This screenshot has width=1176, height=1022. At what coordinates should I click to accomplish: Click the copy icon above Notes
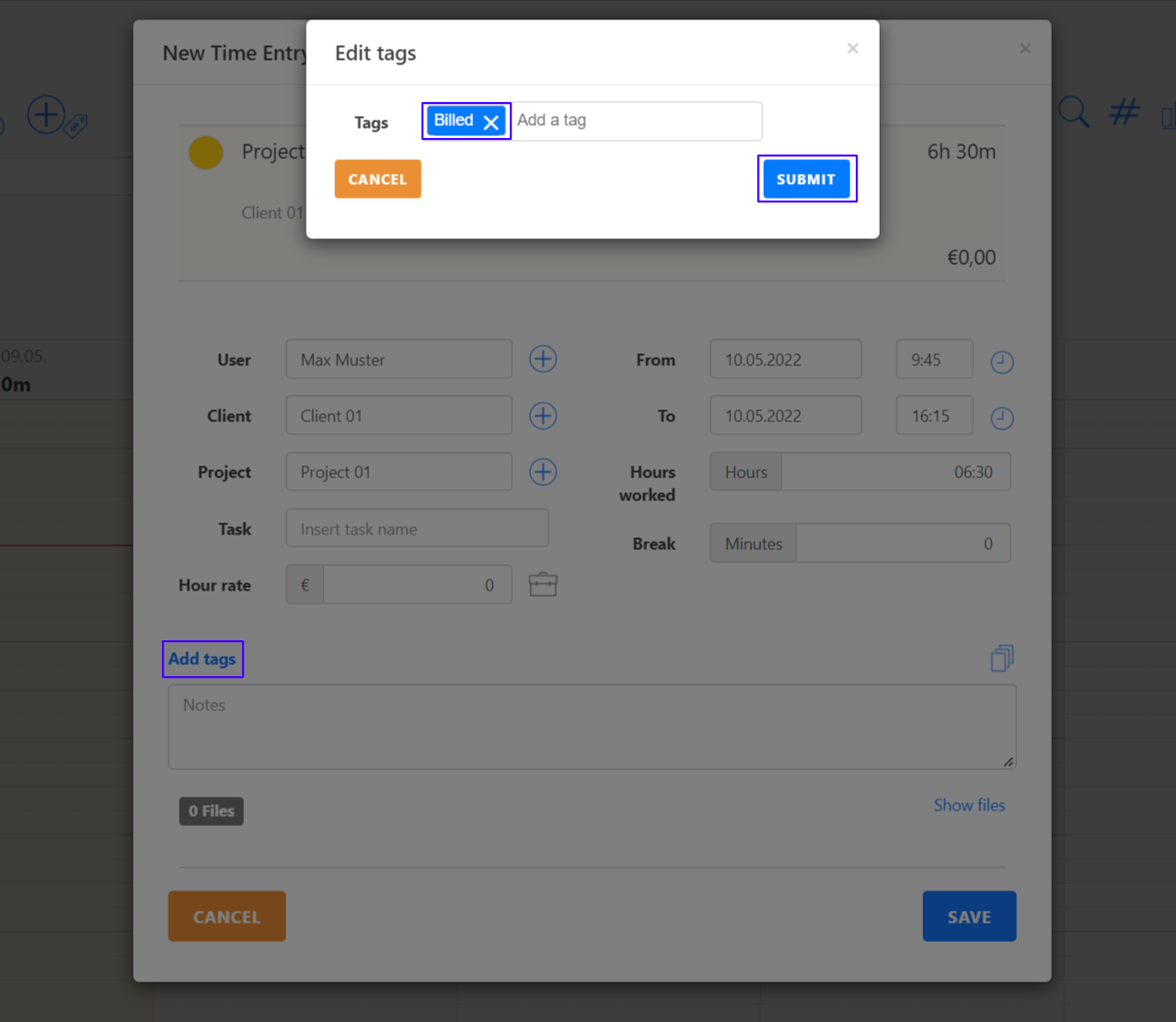pyautogui.click(x=1002, y=658)
